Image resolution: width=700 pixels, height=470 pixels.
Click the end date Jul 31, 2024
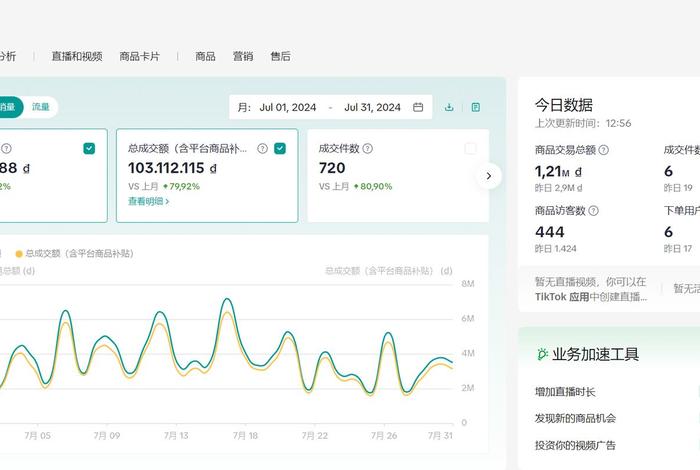pos(372,107)
